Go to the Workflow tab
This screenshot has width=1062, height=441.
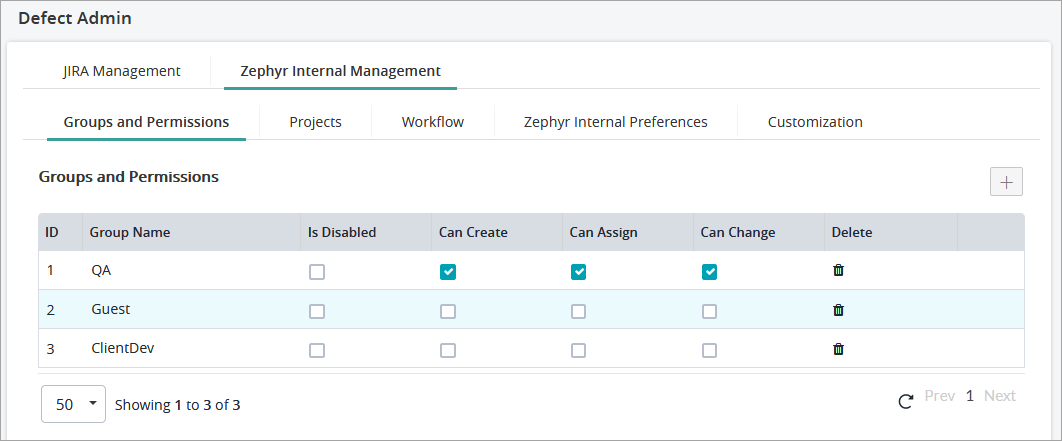(x=432, y=122)
